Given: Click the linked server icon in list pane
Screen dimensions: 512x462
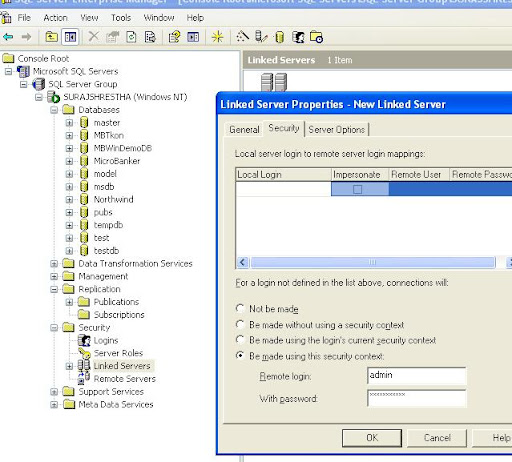Looking at the screenshot, I should point(274,82).
